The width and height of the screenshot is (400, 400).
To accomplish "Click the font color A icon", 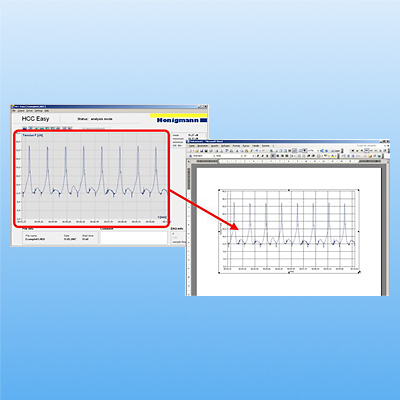I will (x=332, y=156).
